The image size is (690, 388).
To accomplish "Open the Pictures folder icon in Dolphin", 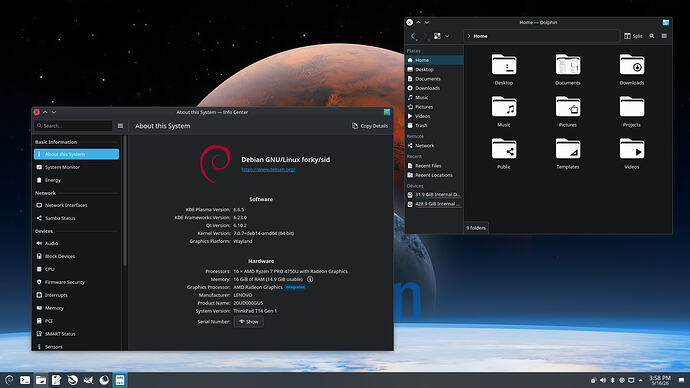I will tap(568, 107).
